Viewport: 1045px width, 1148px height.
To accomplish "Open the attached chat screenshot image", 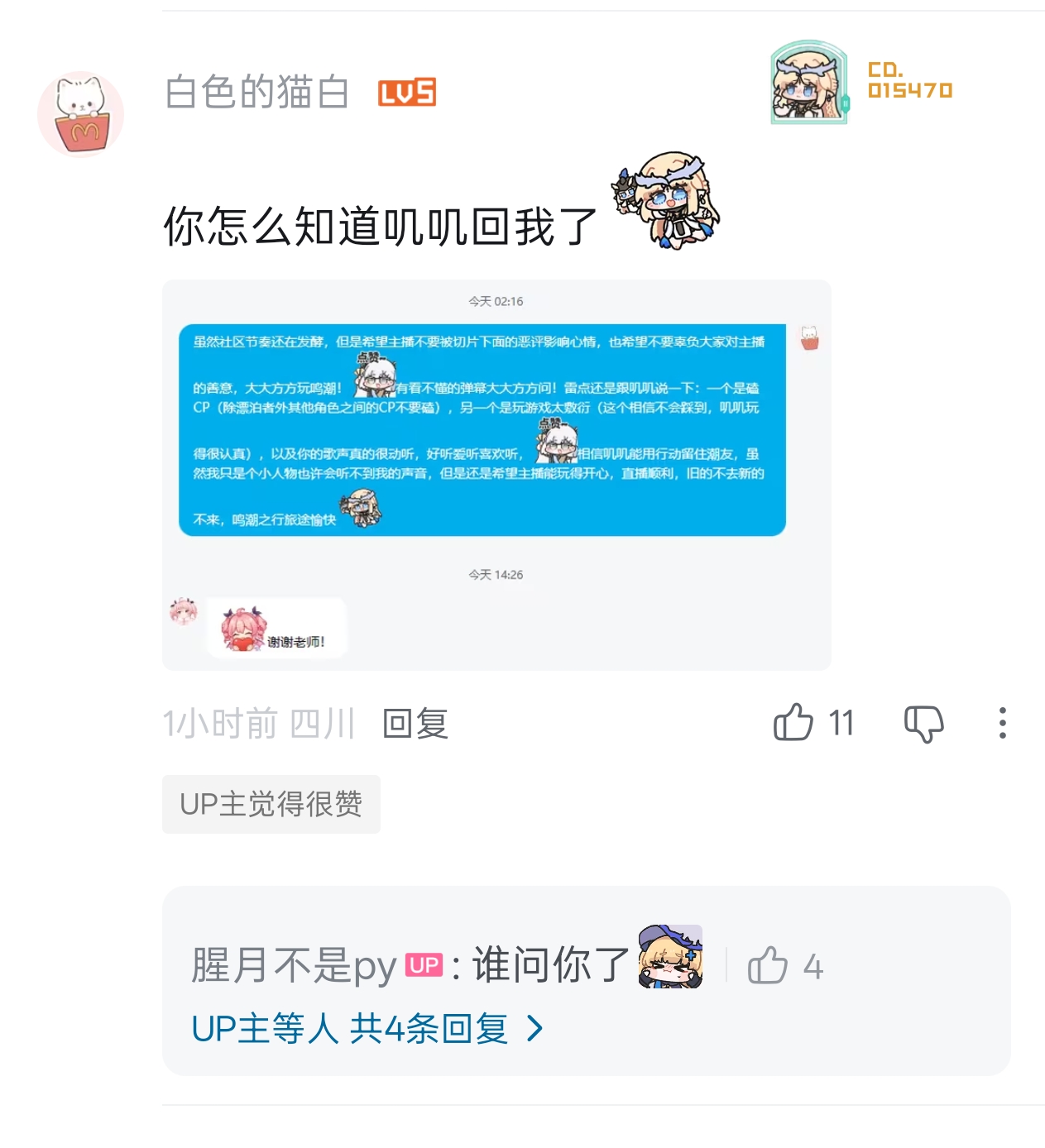I will [496, 475].
